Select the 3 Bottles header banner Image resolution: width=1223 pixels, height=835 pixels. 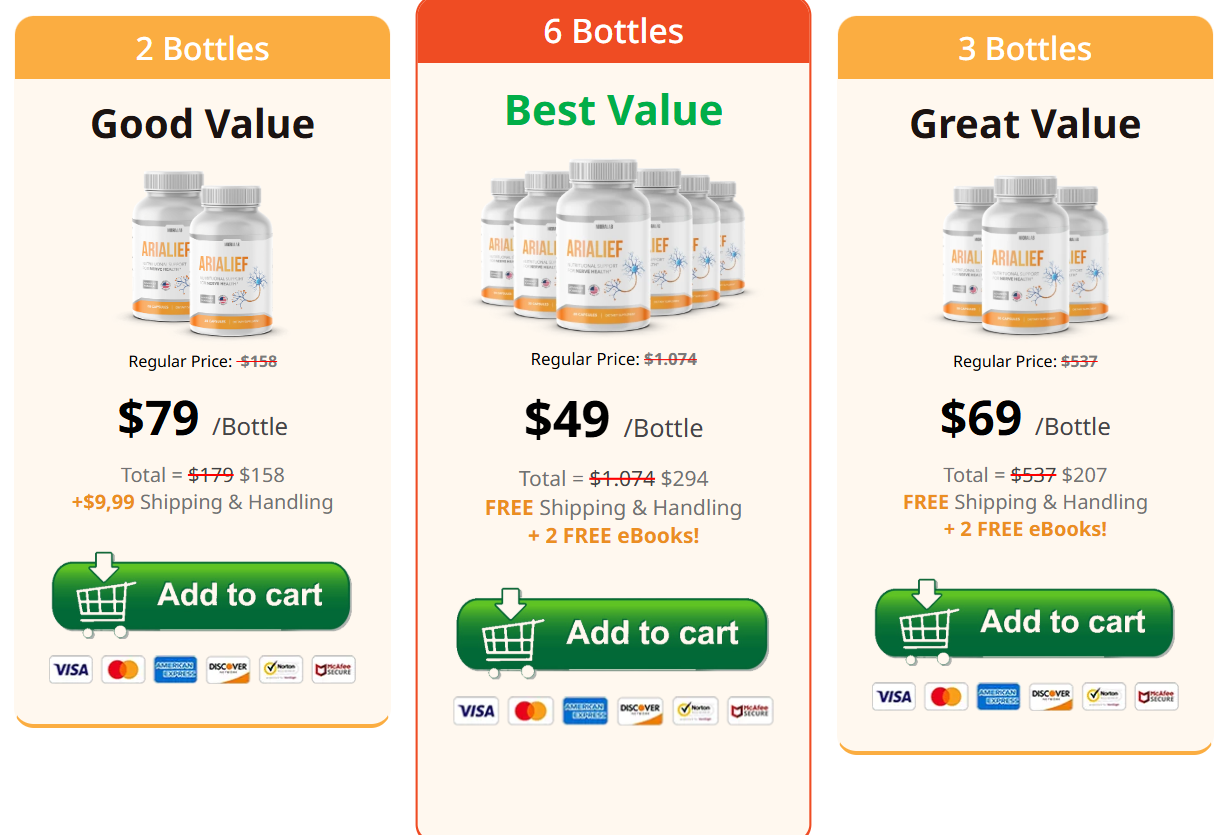point(1025,48)
